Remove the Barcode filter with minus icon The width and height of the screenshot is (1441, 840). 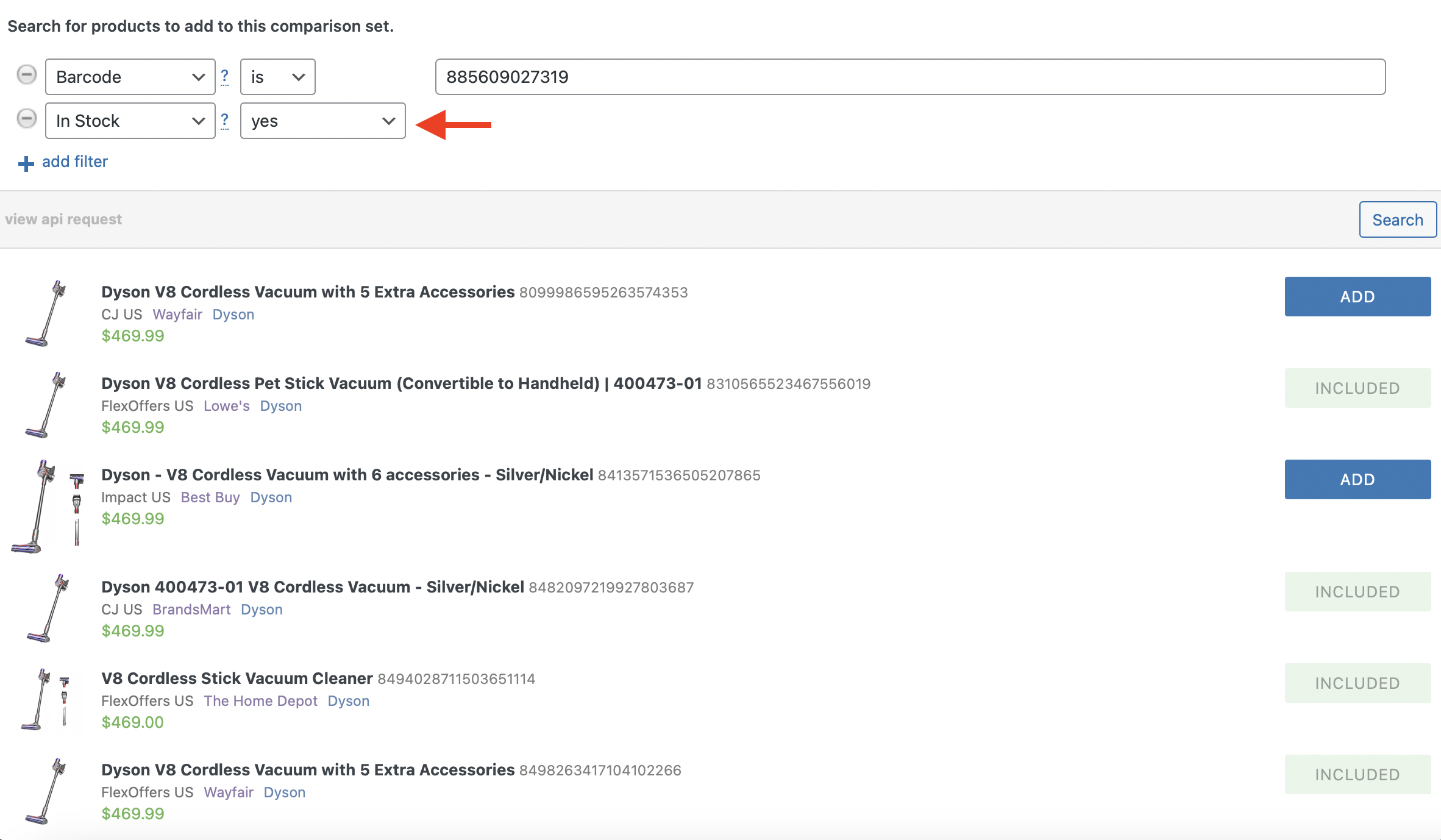tap(26, 75)
